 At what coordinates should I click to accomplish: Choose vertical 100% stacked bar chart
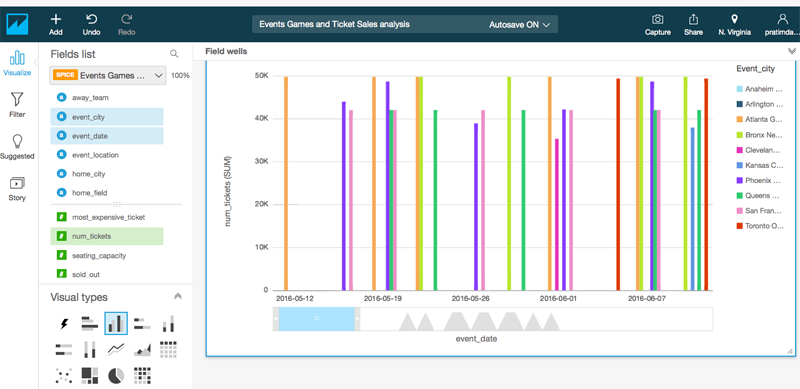pos(90,350)
